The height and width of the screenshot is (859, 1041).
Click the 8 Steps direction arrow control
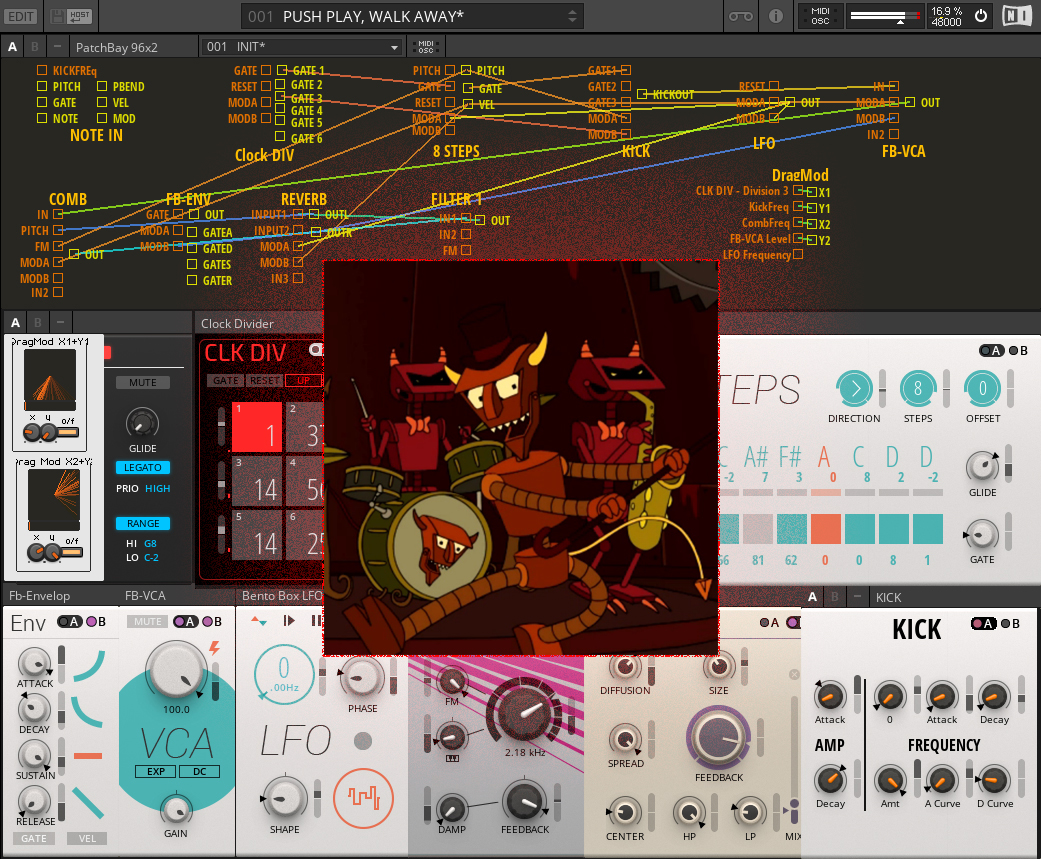pos(854,388)
